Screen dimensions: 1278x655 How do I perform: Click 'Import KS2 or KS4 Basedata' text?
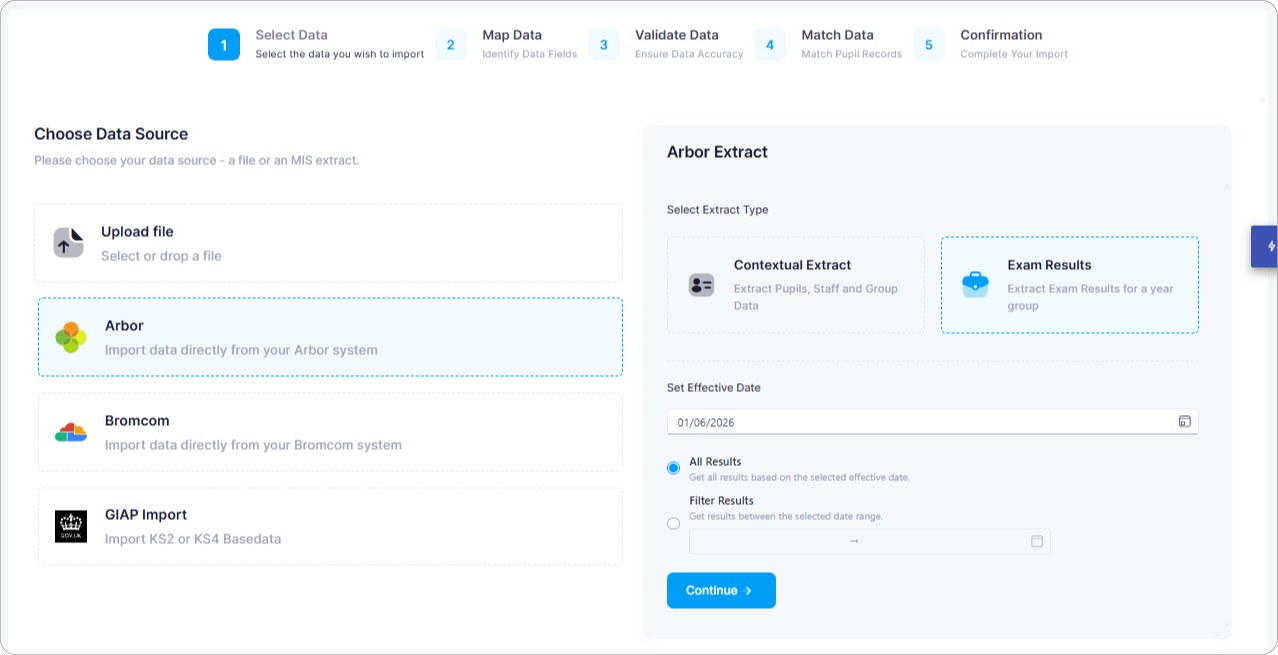tap(193, 539)
